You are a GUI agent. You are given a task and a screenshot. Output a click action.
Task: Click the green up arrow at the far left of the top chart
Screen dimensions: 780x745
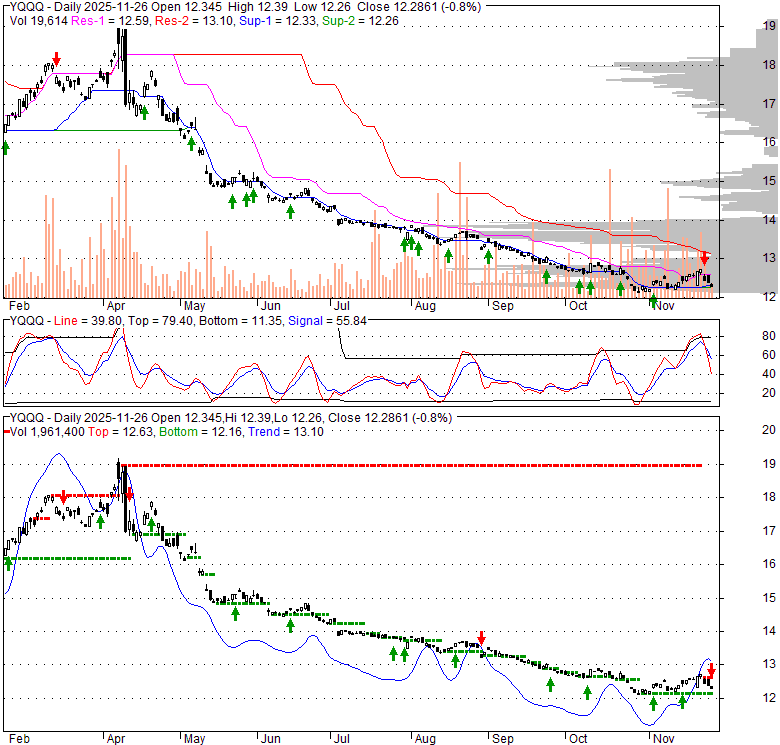tap(5, 147)
